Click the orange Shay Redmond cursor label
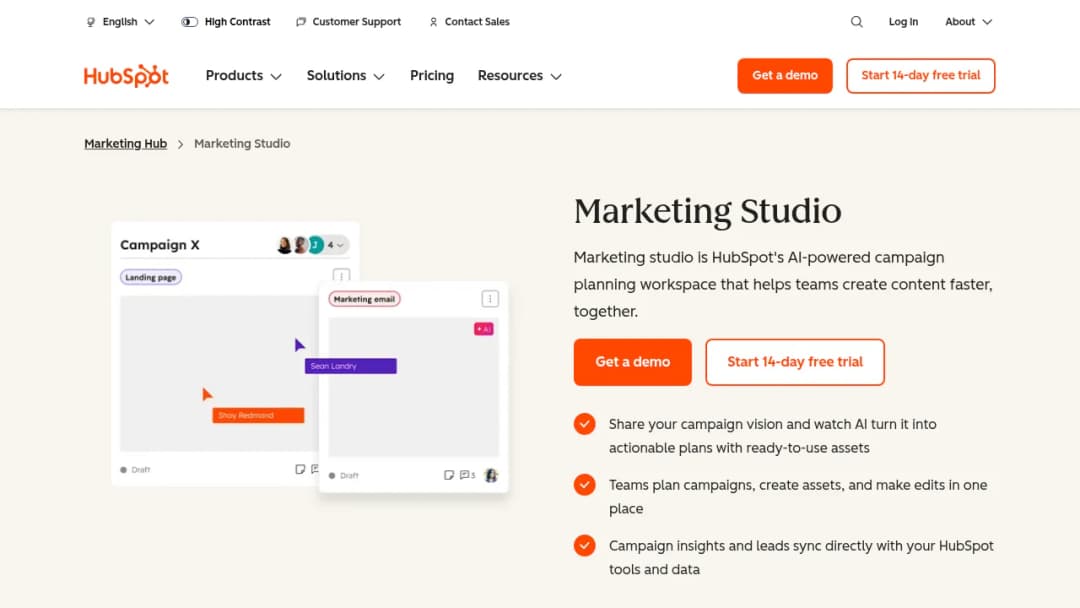Image resolution: width=1080 pixels, height=608 pixels. coord(258,415)
